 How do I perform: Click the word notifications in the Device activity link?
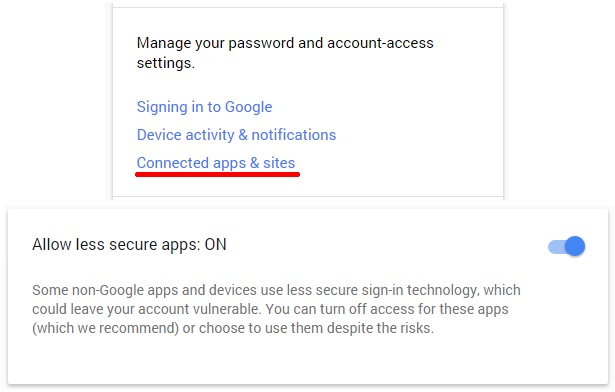coord(294,135)
